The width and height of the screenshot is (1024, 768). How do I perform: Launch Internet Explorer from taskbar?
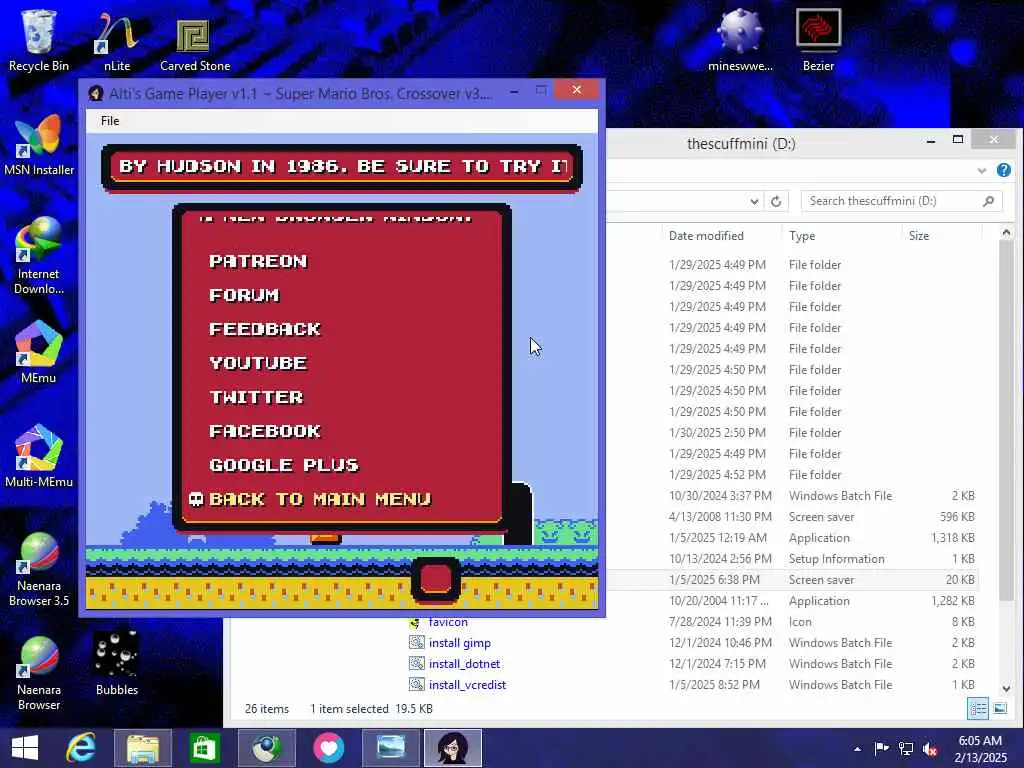[x=81, y=748]
